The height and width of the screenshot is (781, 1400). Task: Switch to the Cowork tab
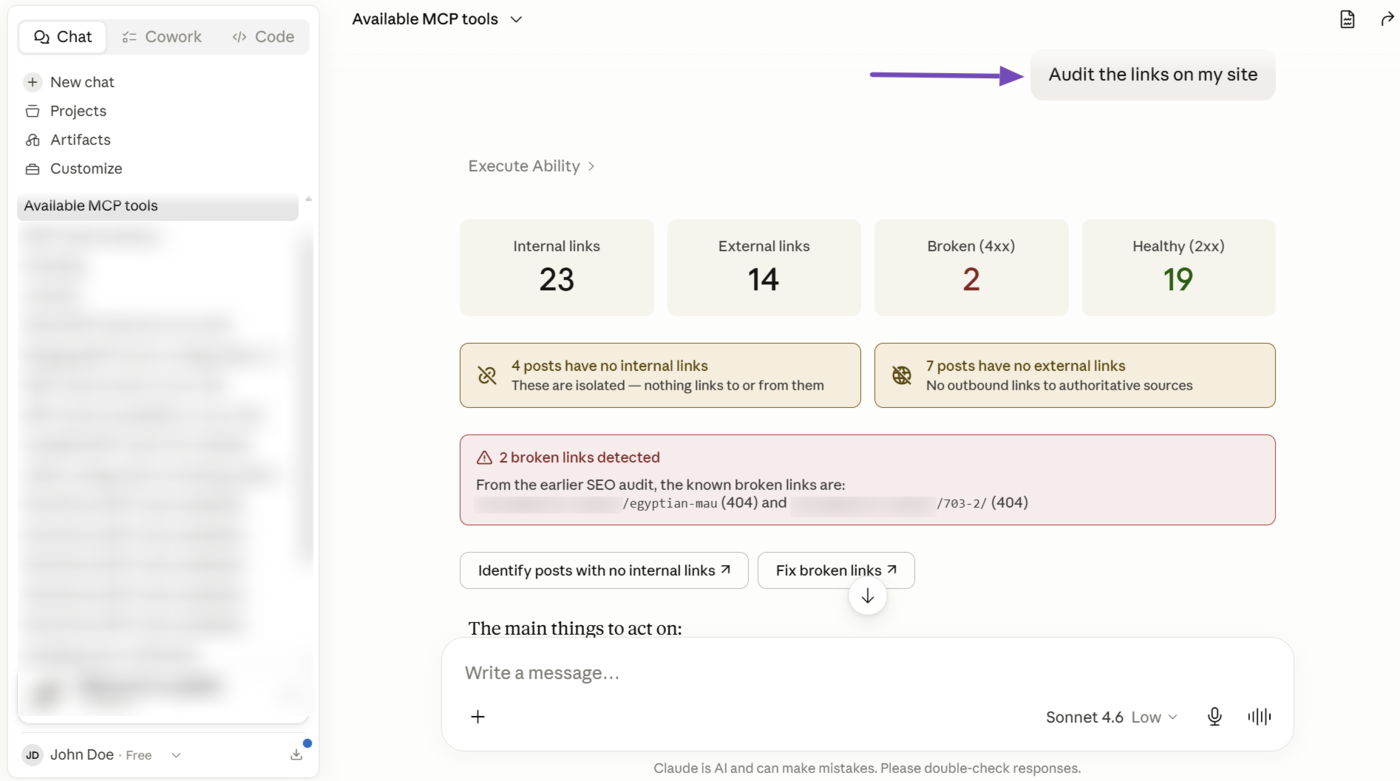161,37
